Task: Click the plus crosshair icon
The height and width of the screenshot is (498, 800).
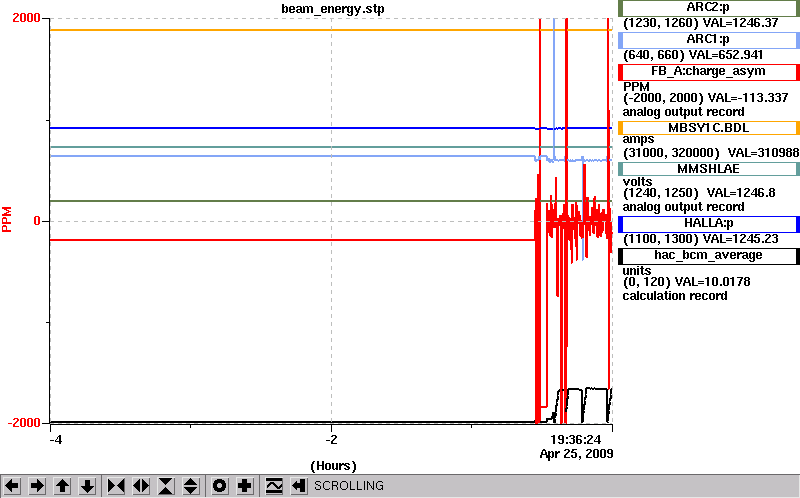Action: (245, 486)
